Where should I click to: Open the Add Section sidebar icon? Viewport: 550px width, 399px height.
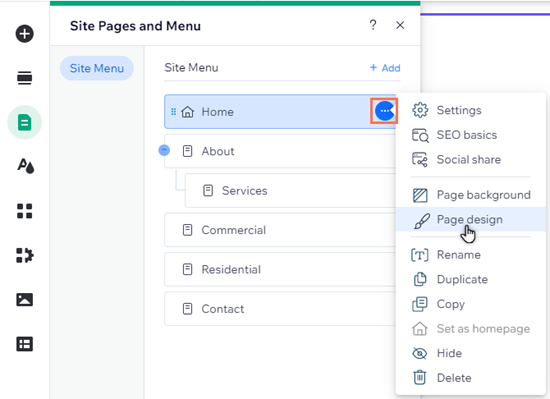[x=25, y=78]
